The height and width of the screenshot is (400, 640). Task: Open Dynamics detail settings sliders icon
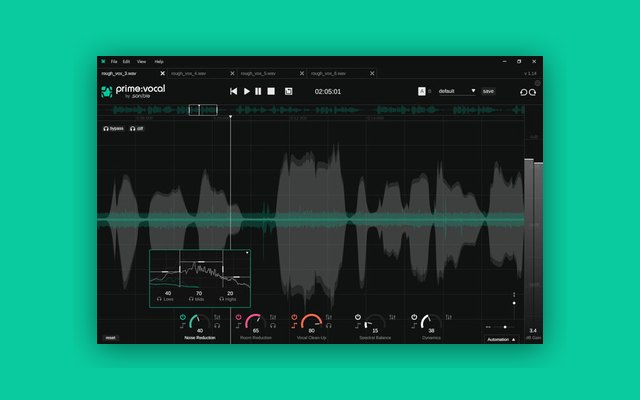coord(449,317)
